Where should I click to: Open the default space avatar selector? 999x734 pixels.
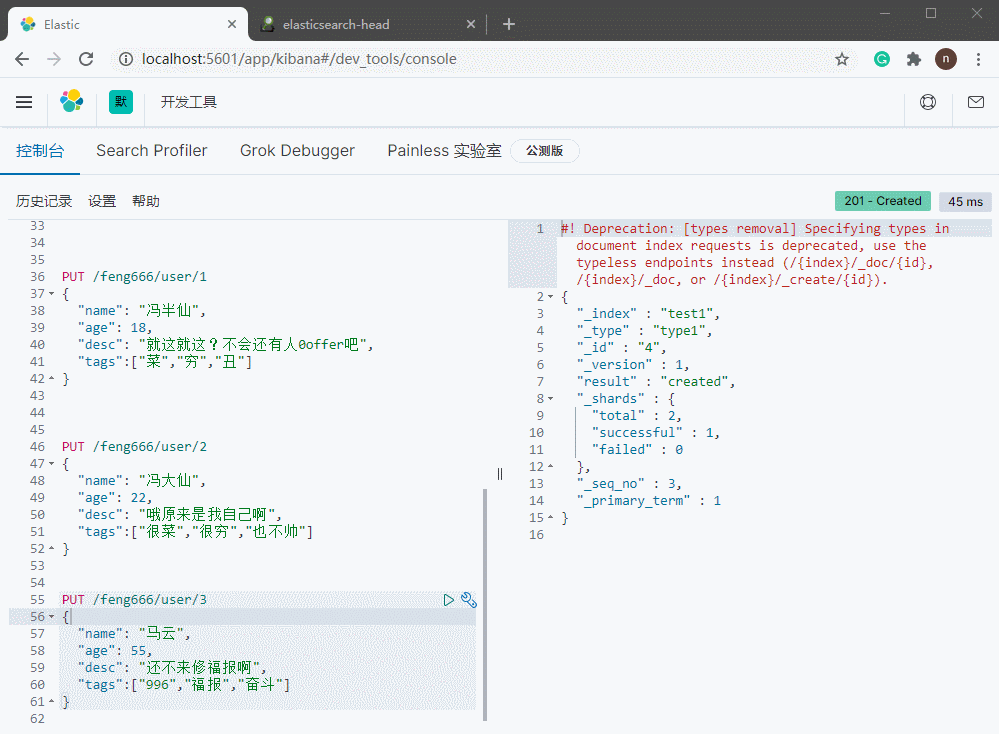pos(121,102)
